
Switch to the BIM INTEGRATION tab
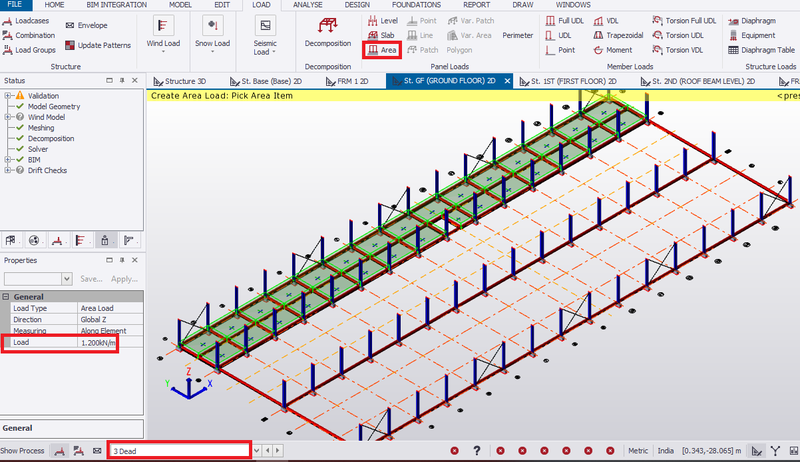coord(116,5)
